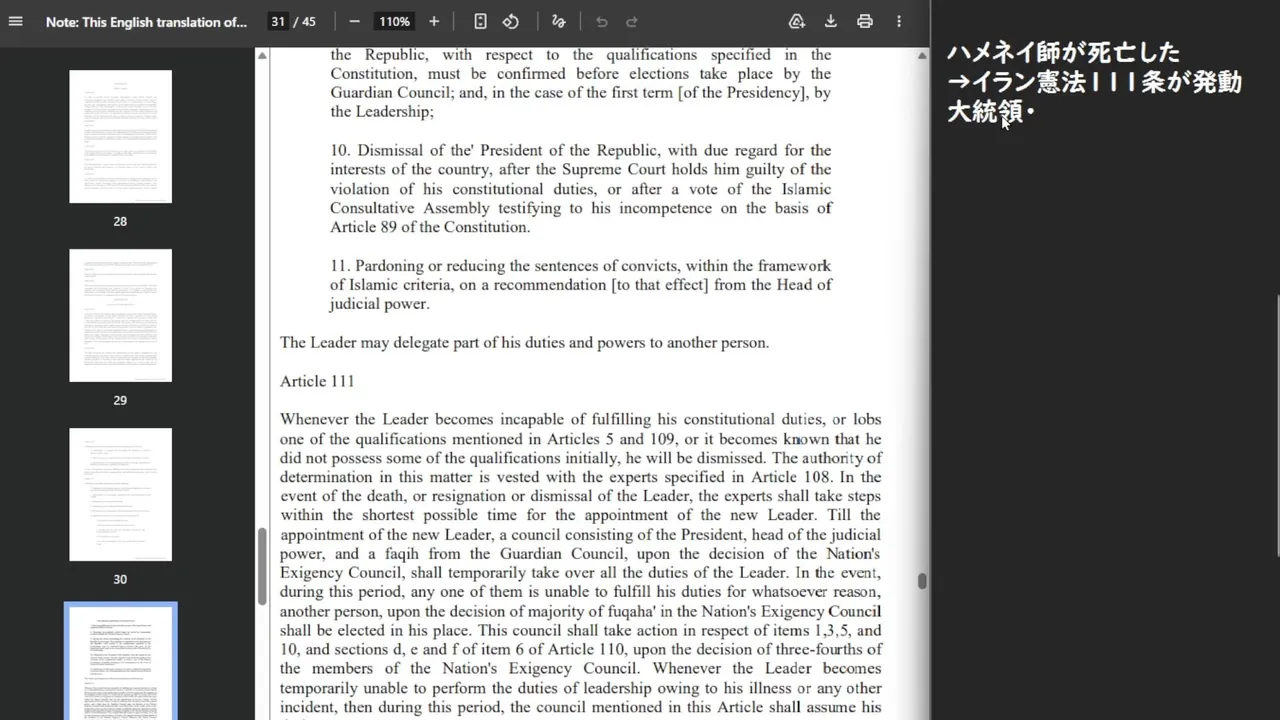The image size is (1280, 720).
Task: Click the Japanese text 'ハメネイ師が死亡した'
Action: coord(1064,52)
